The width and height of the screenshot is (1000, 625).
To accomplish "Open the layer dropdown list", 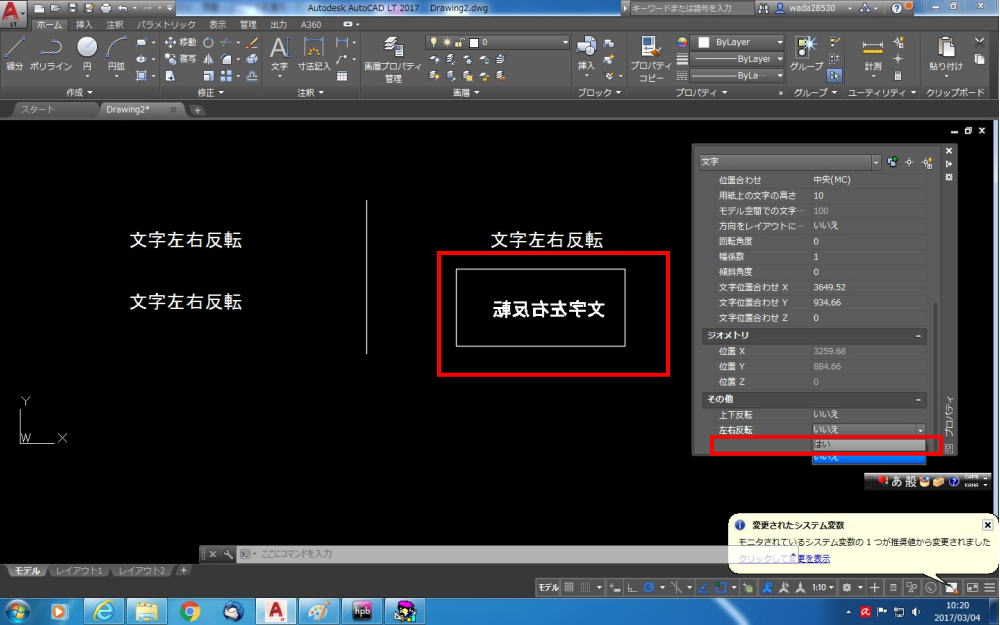I will coord(565,42).
